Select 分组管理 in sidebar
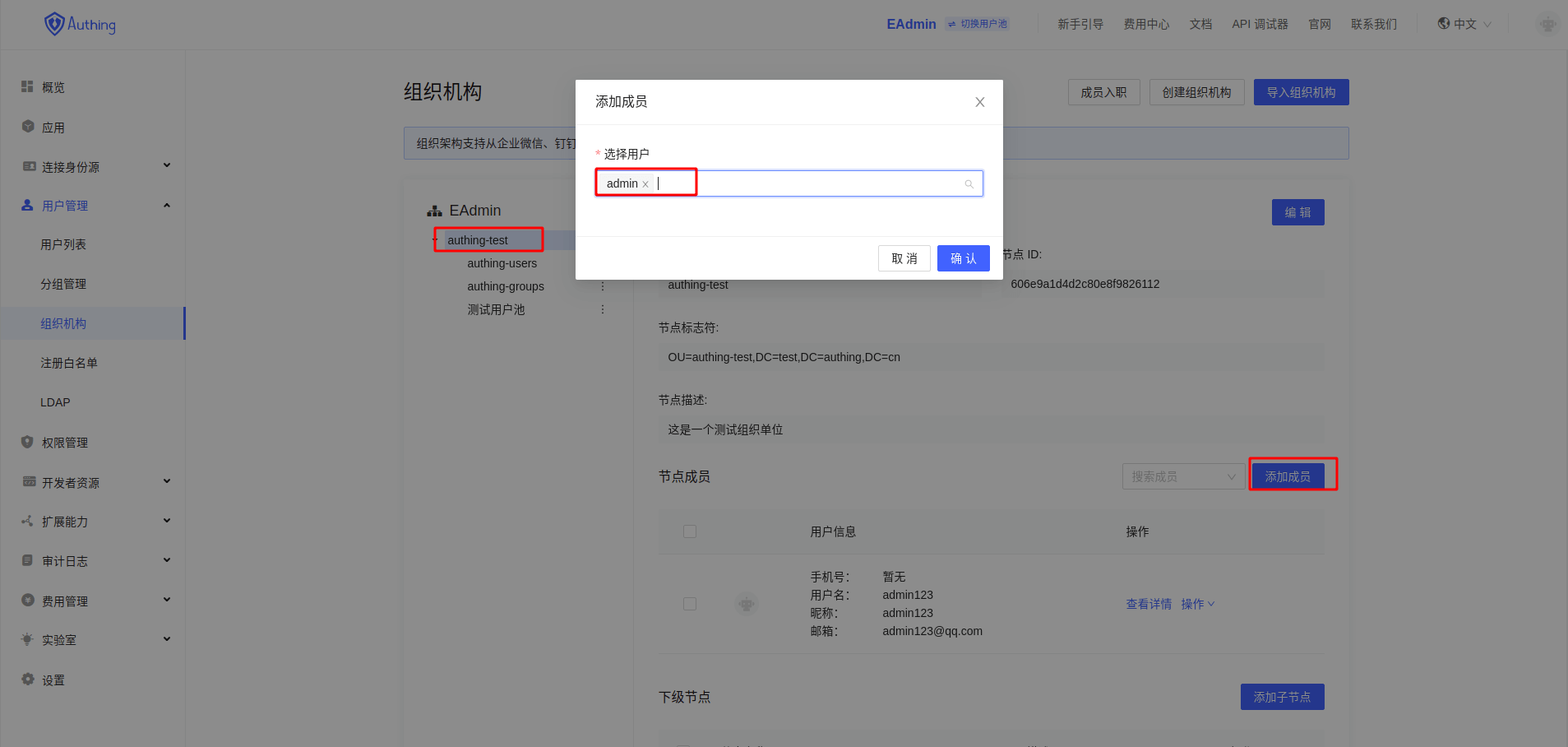This screenshot has height=747, width=1568. (63, 284)
